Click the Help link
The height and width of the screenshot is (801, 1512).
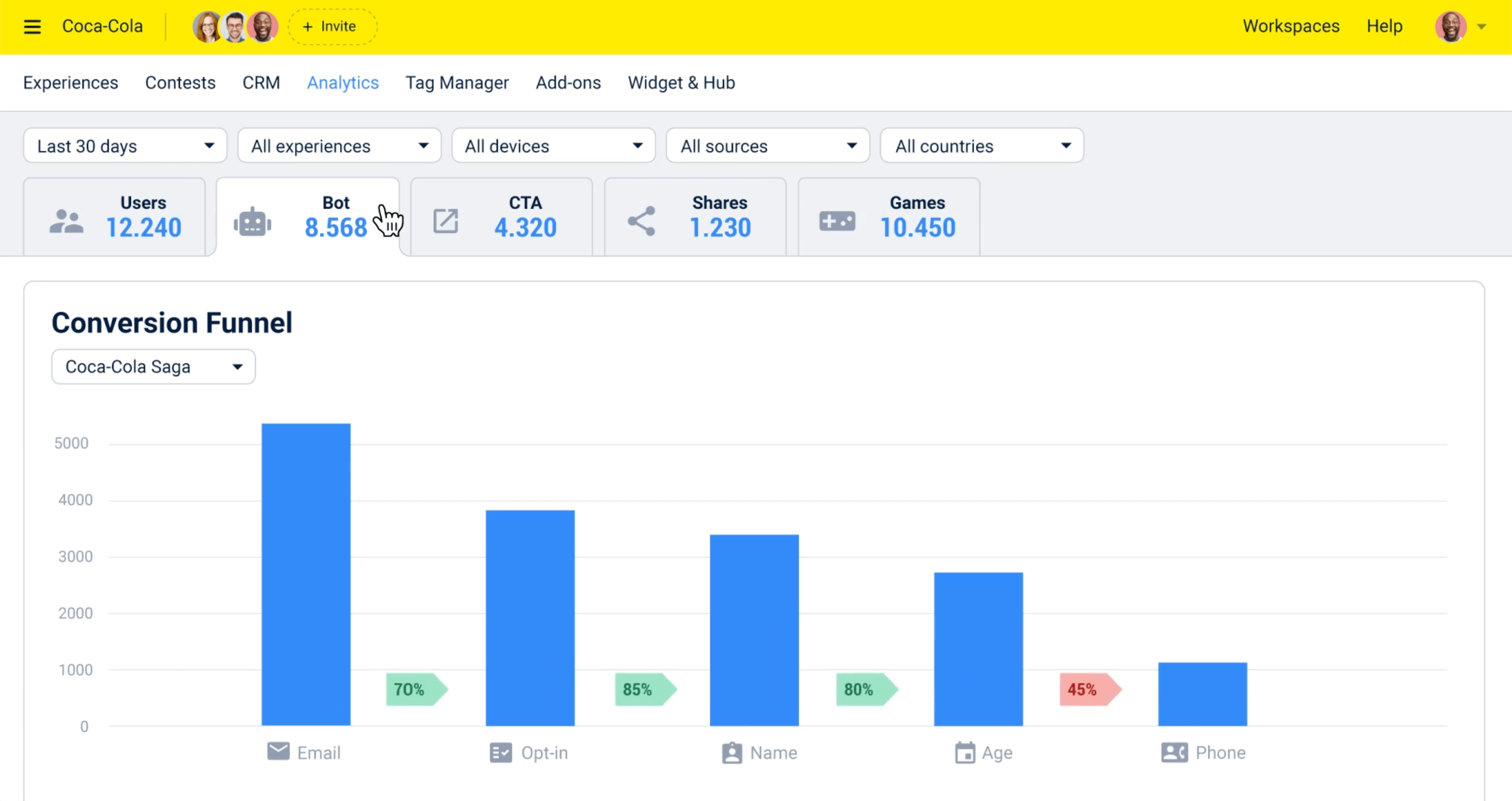point(1384,27)
